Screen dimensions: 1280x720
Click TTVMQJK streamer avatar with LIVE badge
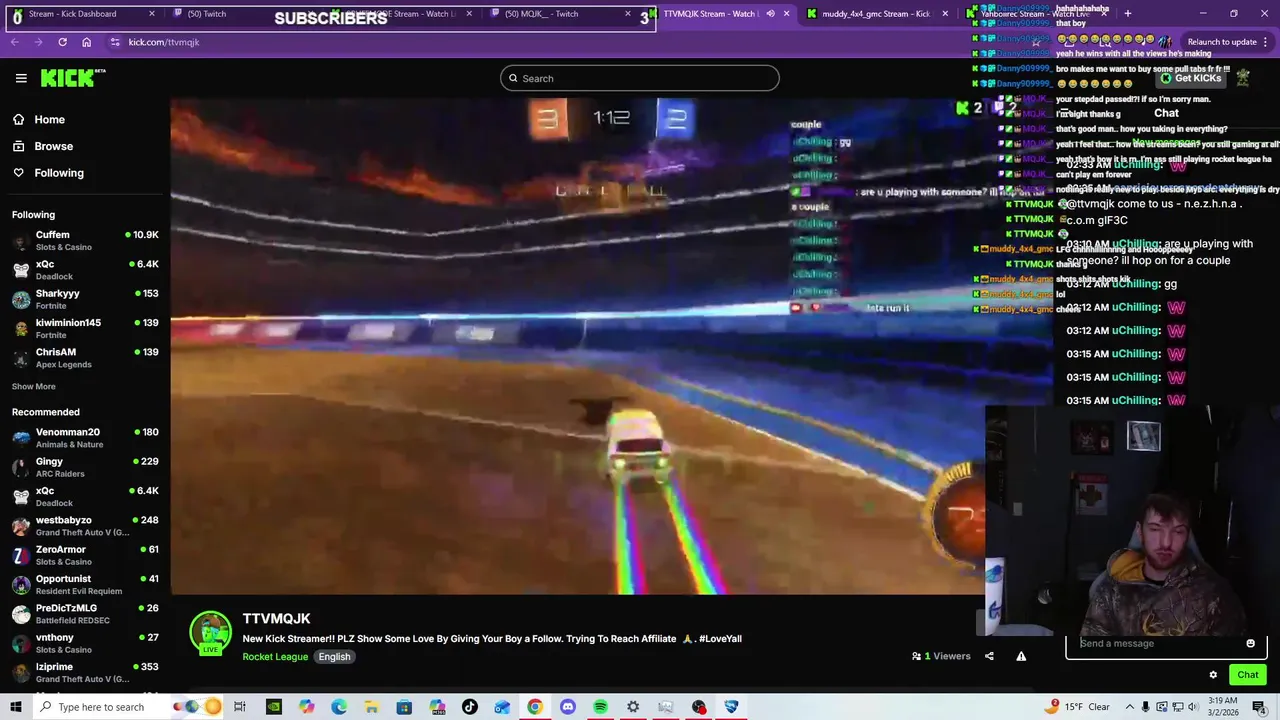210,633
